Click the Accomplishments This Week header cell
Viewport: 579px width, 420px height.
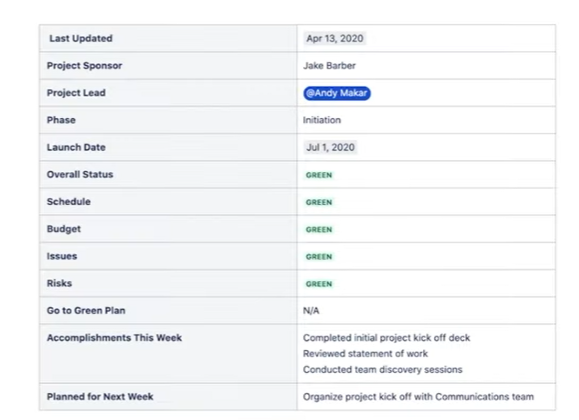pos(168,354)
